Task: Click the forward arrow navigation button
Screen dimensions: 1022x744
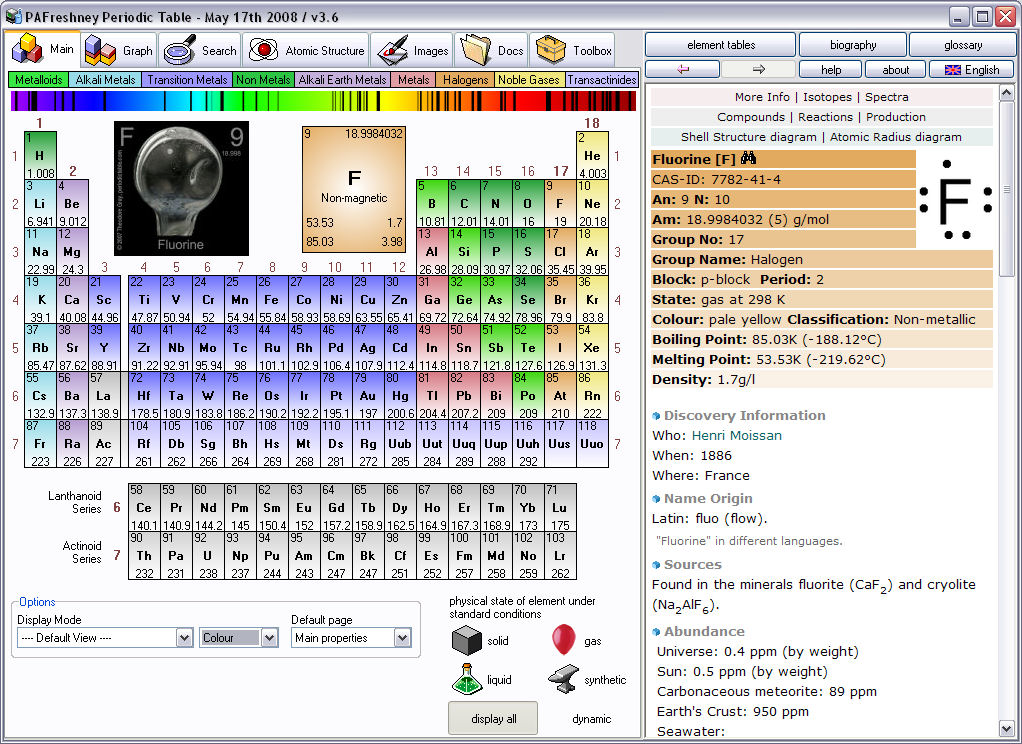Action: pos(758,69)
